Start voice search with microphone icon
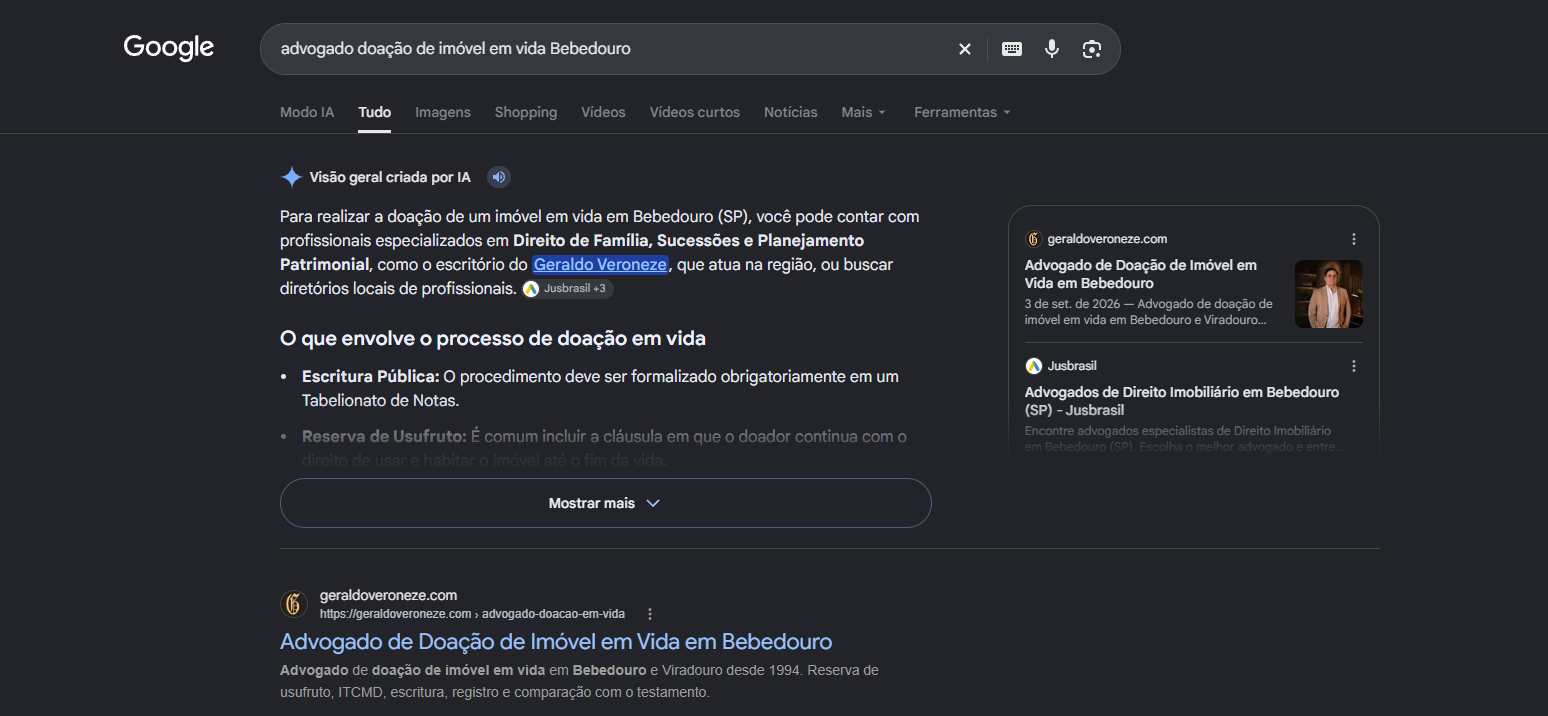 click(x=1052, y=49)
